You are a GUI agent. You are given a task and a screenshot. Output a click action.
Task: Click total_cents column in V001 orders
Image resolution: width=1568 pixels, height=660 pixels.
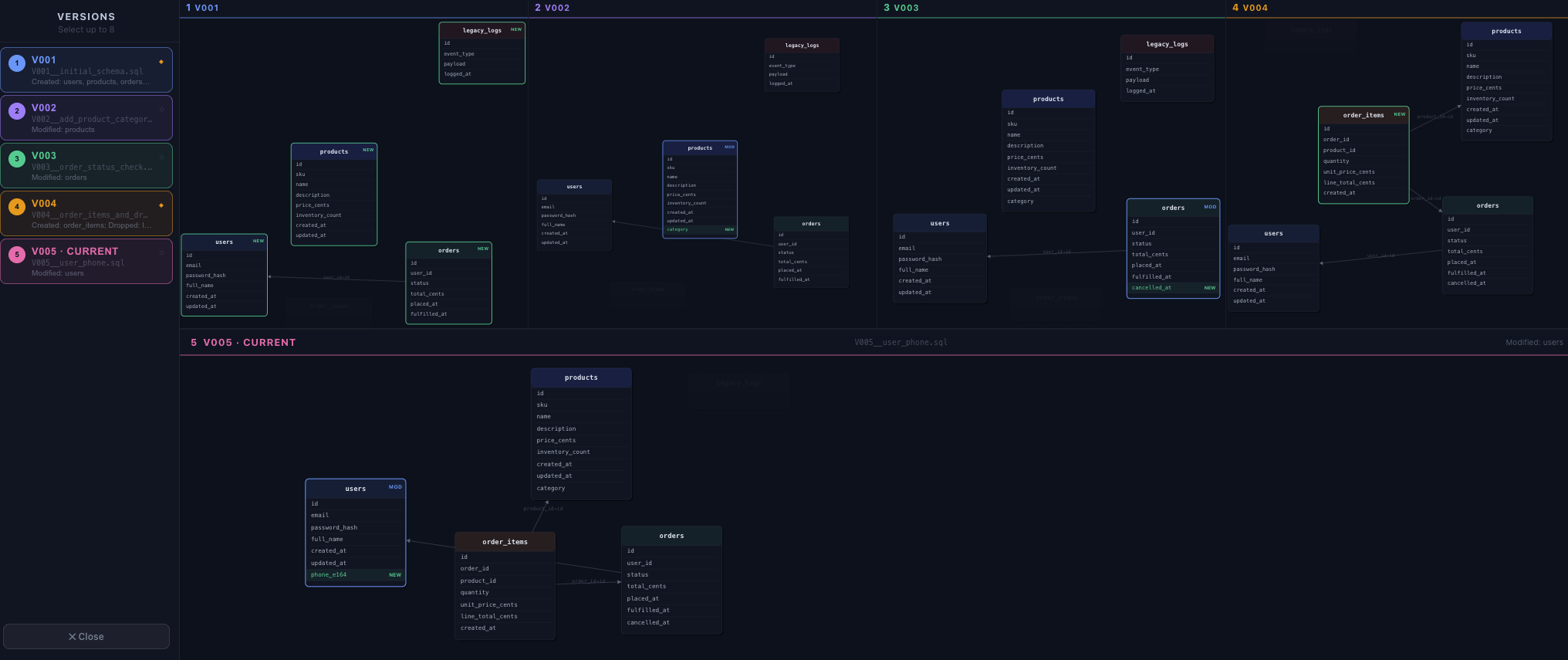click(x=449, y=294)
